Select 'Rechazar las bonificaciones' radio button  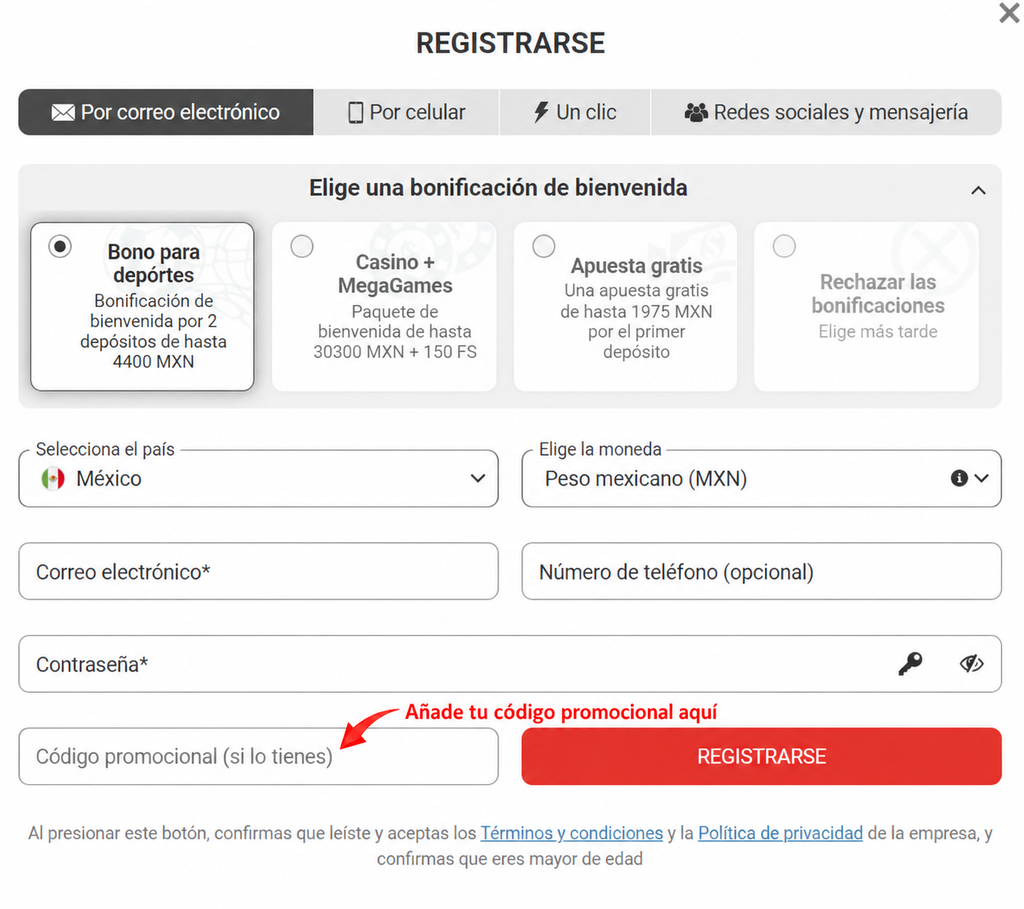coord(784,247)
